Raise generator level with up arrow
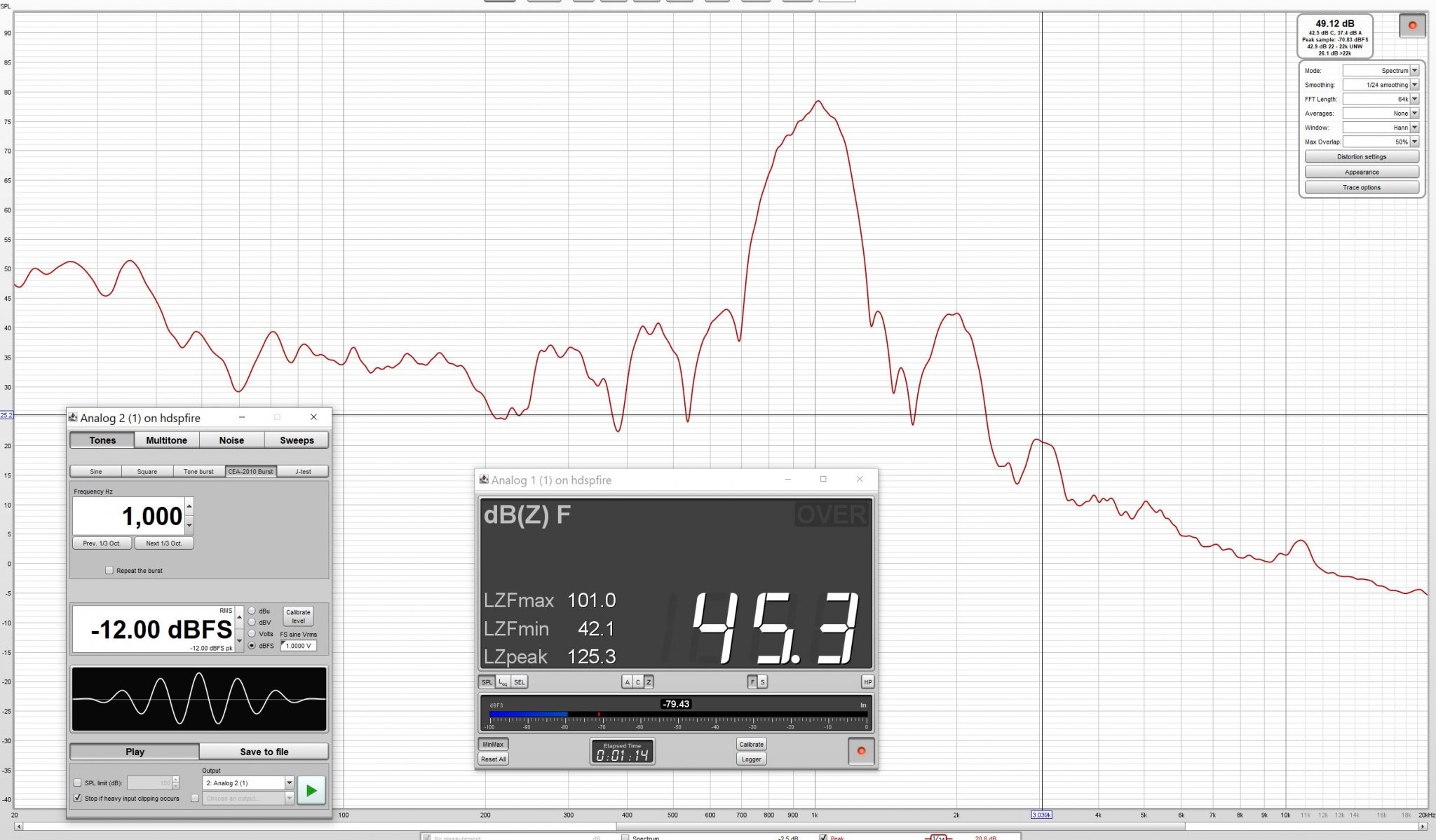Image resolution: width=1436 pixels, height=840 pixels. click(x=239, y=617)
